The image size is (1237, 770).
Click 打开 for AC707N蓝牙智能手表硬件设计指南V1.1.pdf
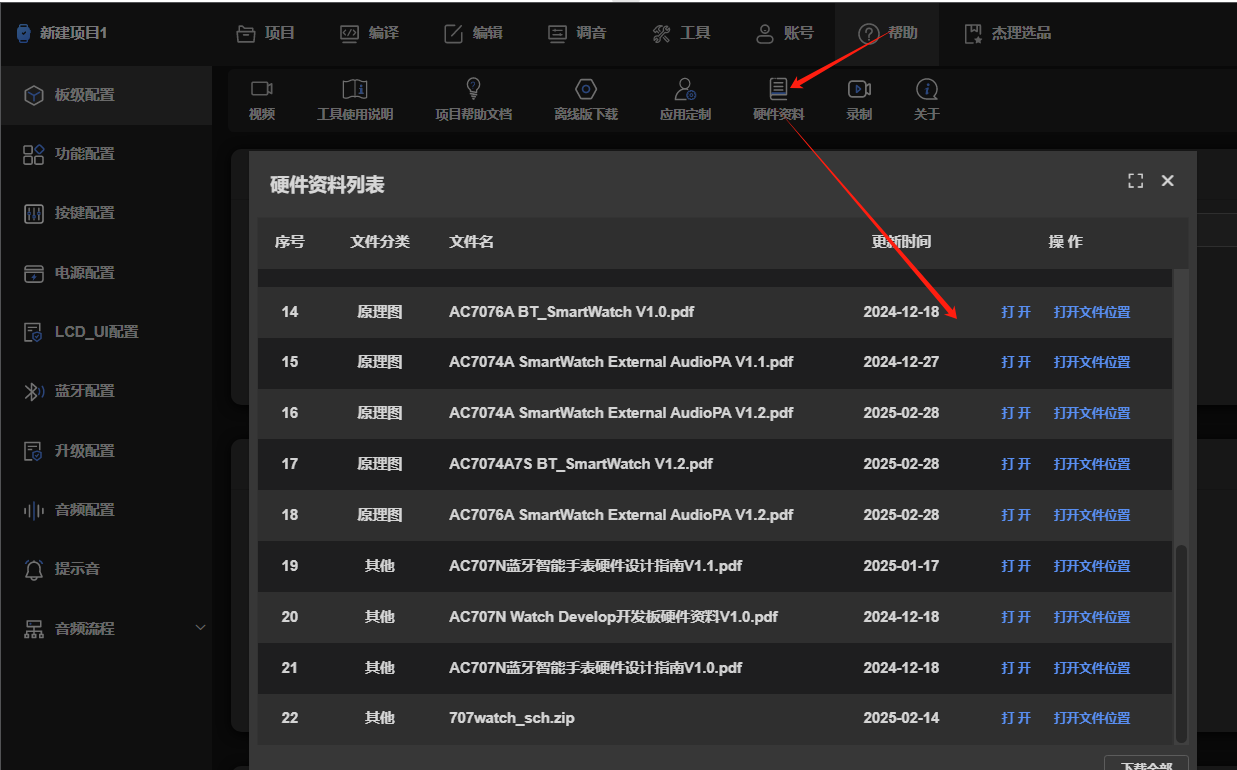(1016, 566)
